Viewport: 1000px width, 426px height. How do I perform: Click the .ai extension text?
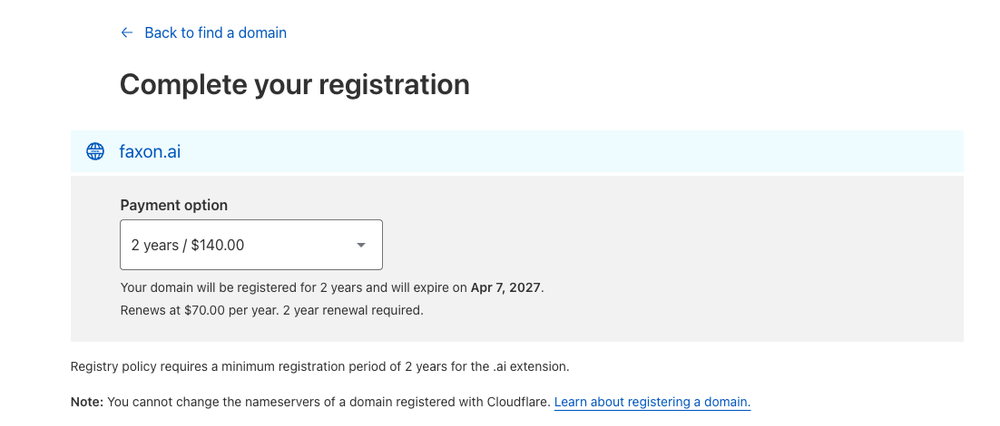coord(521,367)
